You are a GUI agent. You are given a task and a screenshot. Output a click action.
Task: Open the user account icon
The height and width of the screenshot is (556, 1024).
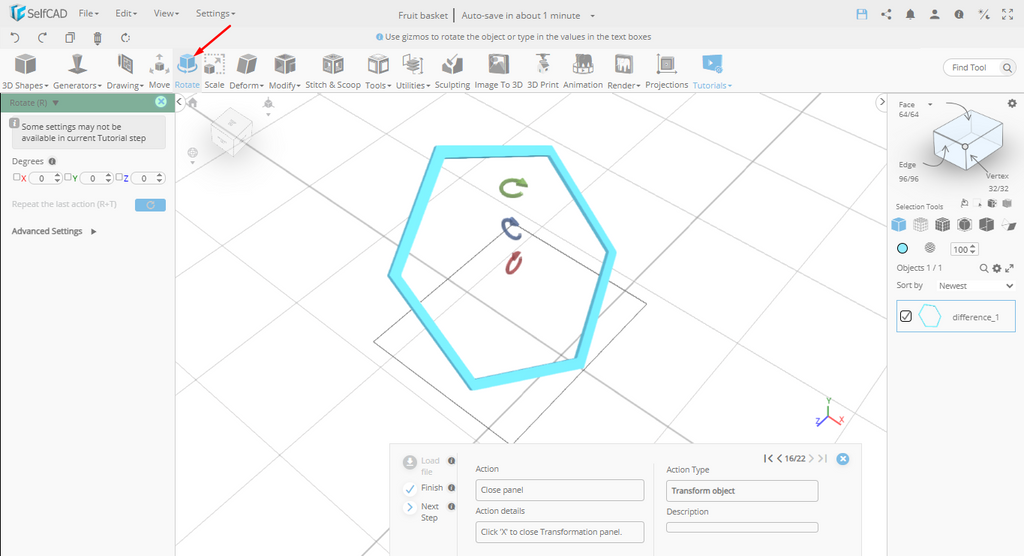tap(935, 14)
